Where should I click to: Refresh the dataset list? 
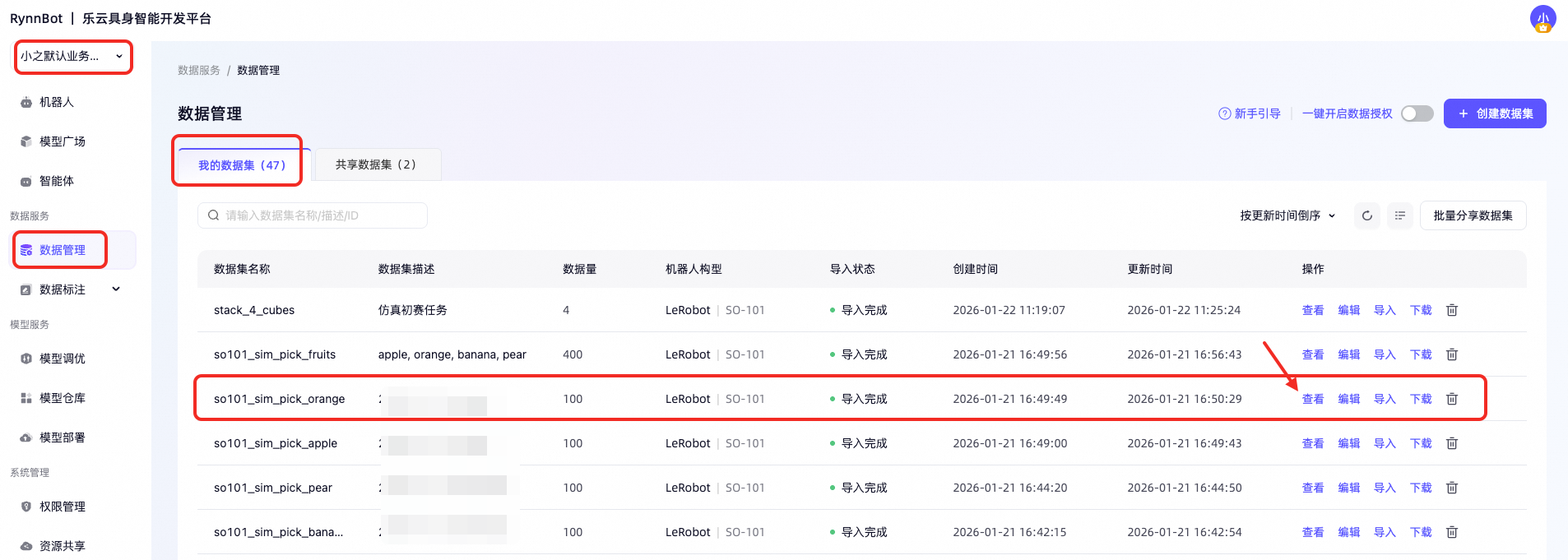[x=1367, y=215]
